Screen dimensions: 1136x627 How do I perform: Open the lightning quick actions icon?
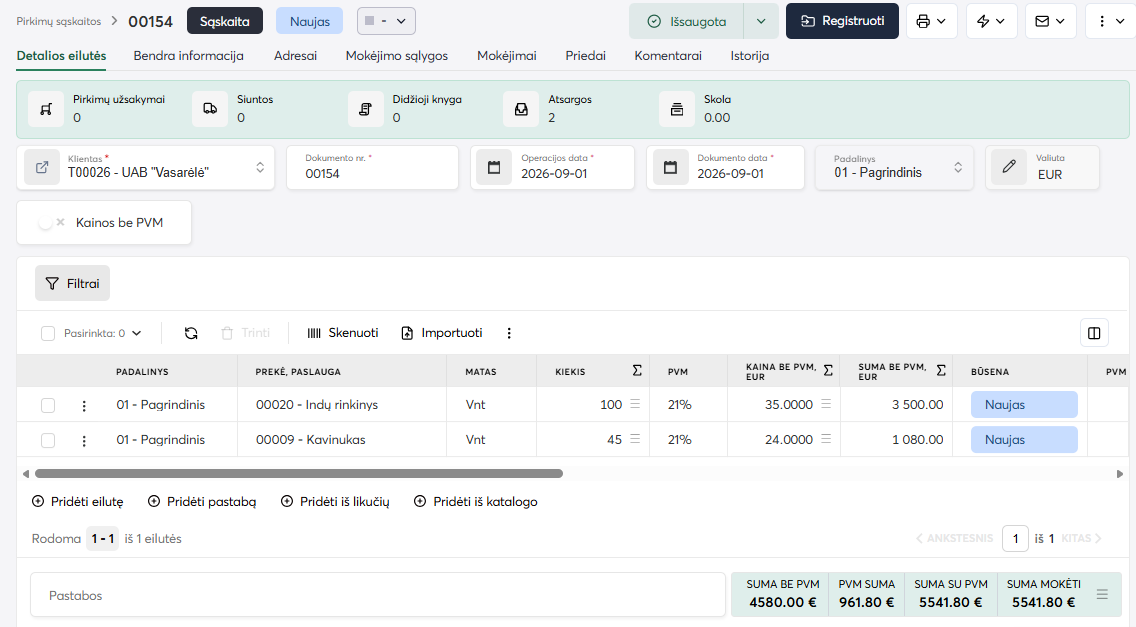pos(991,21)
